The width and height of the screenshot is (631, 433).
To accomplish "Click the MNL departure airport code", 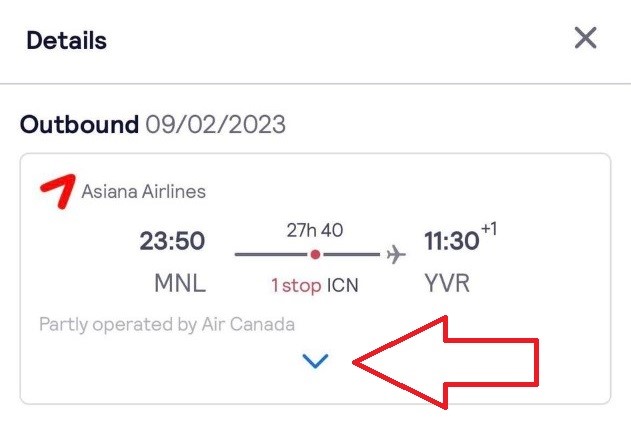I will click(180, 283).
